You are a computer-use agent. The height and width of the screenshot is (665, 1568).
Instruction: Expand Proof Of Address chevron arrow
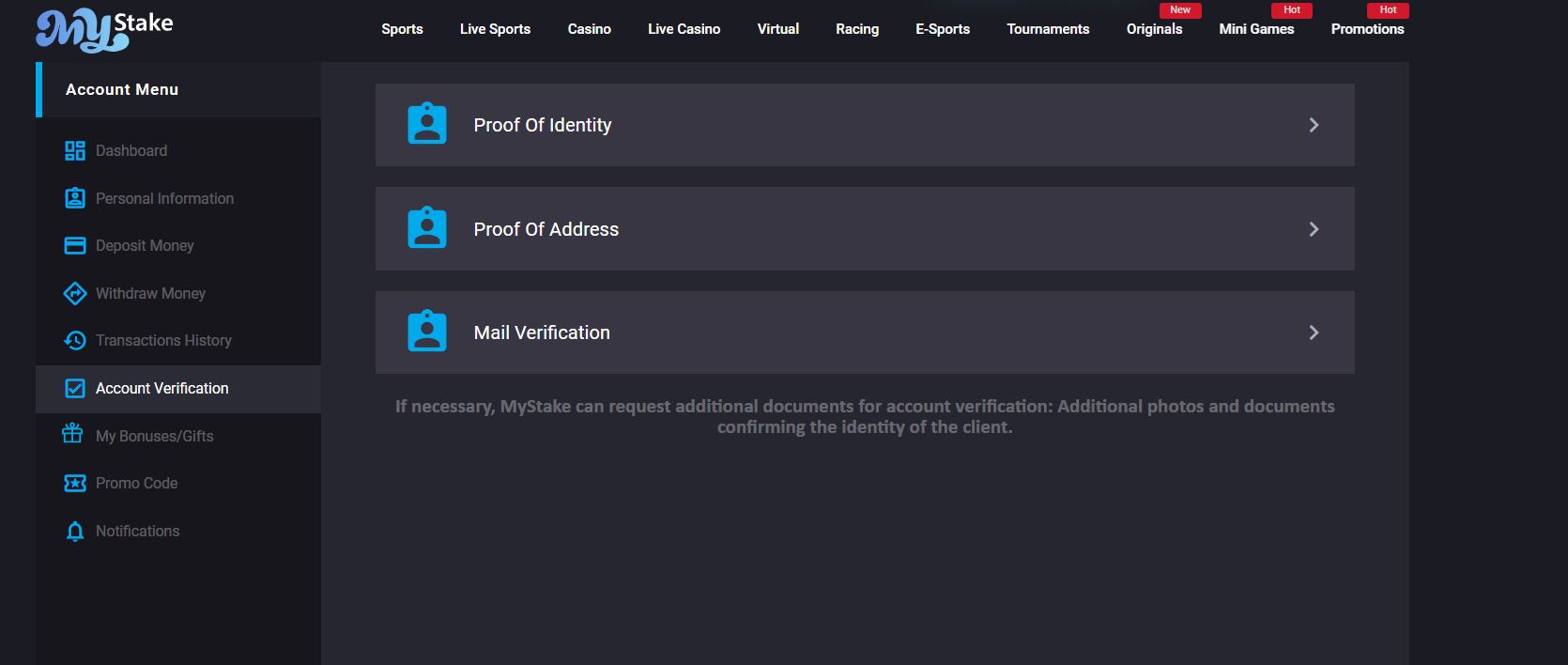coord(1314,229)
